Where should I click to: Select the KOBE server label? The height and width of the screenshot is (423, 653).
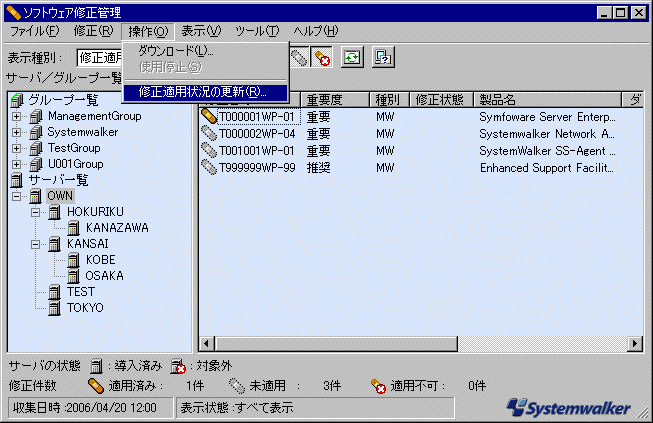100,260
